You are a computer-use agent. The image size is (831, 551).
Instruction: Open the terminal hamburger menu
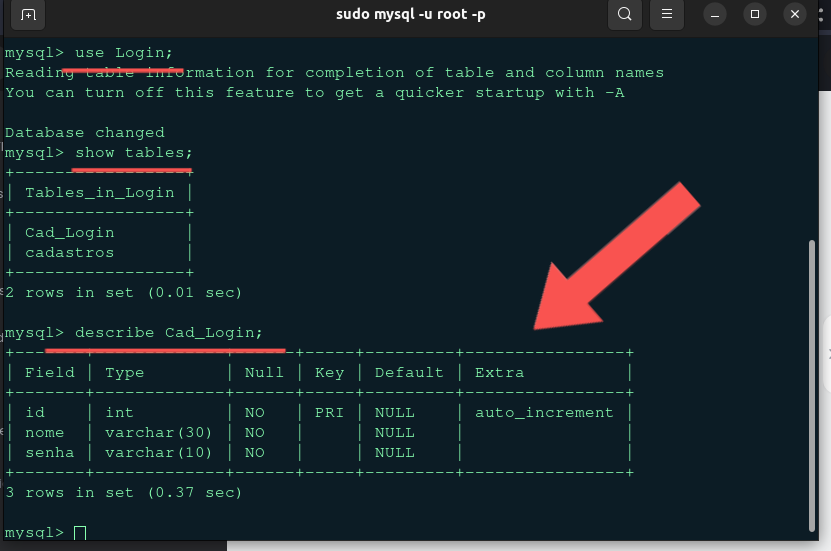pyautogui.click(x=667, y=14)
